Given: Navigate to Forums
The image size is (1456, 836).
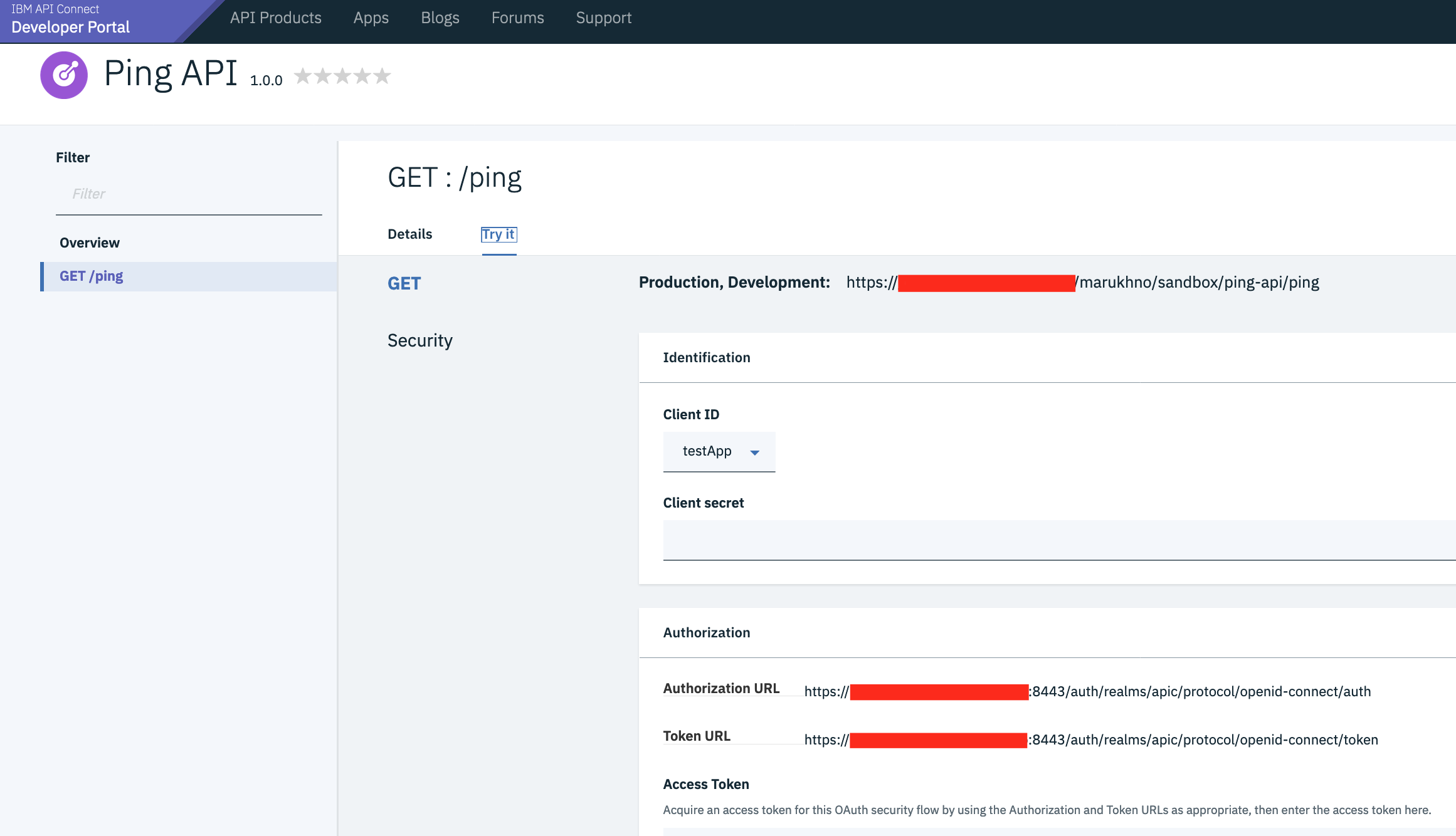Looking at the screenshot, I should (x=518, y=18).
